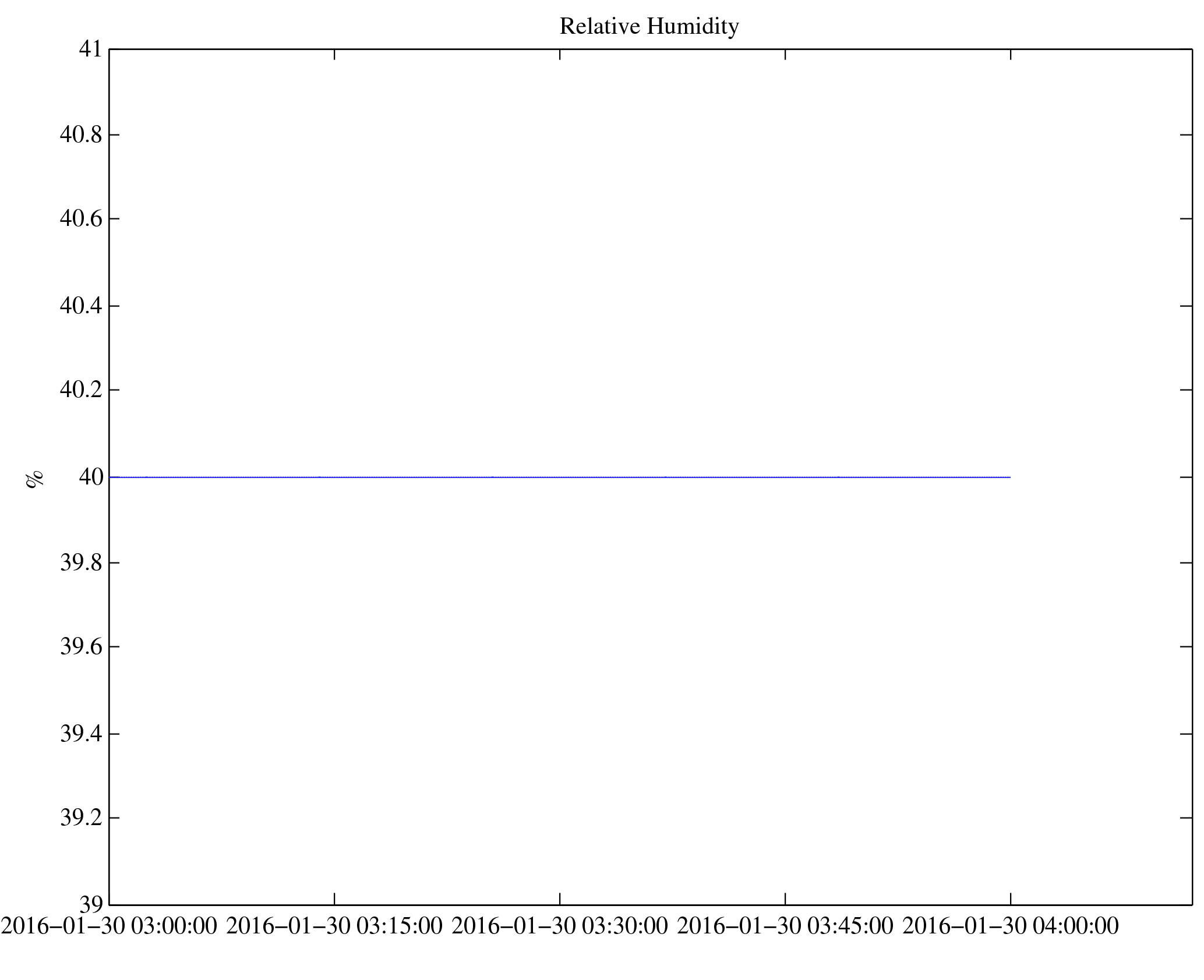Click the y-axis tick label 39.8
This screenshot has height=980, width=1204.
pos(81,563)
